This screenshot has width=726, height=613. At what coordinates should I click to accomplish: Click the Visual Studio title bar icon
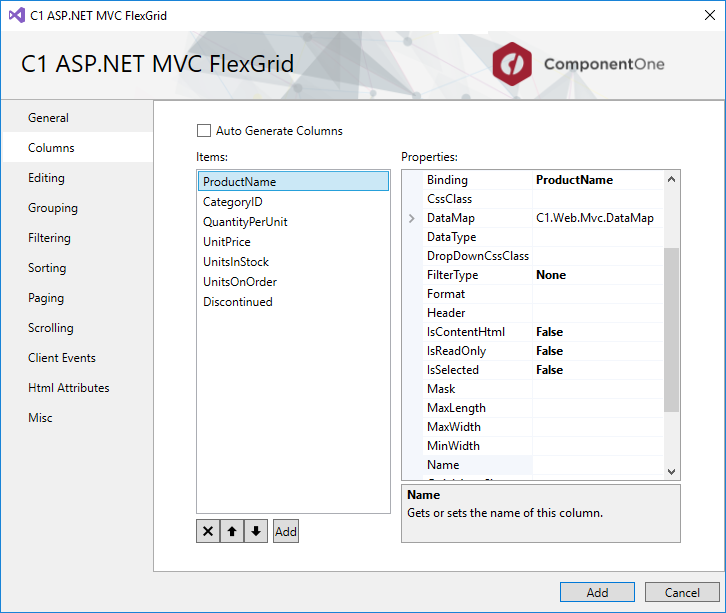click(14, 16)
